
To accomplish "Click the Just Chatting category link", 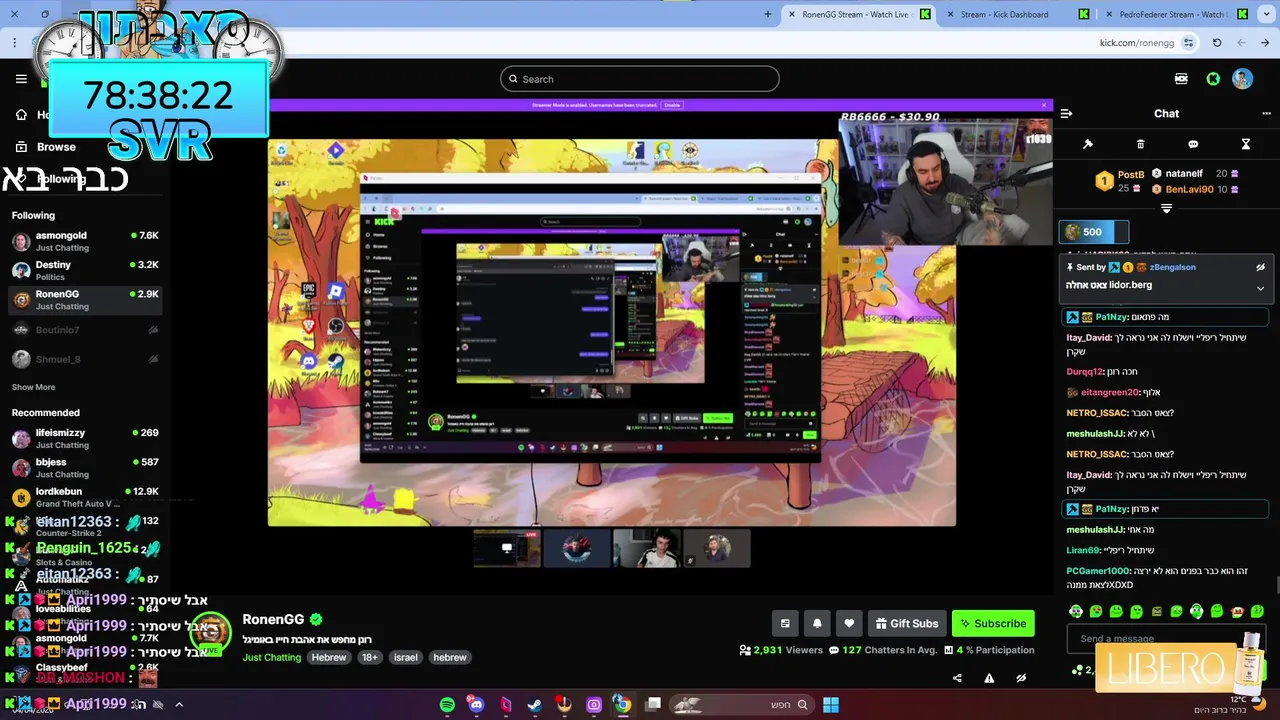I will [x=271, y=657].
